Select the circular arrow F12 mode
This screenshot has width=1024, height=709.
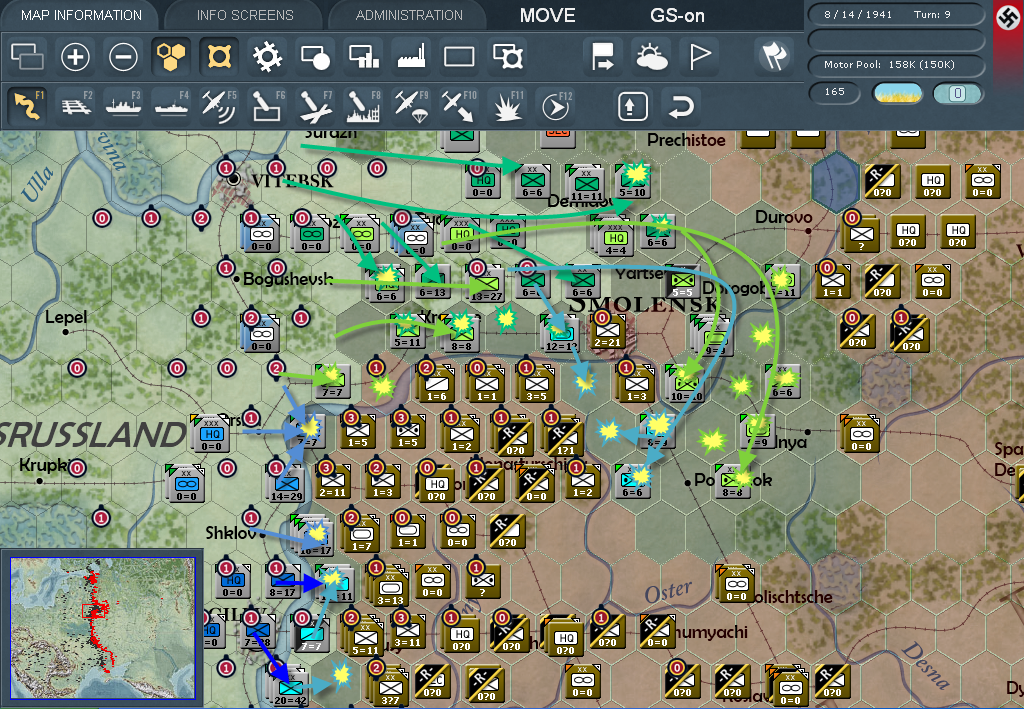click(x=556, y=106)
